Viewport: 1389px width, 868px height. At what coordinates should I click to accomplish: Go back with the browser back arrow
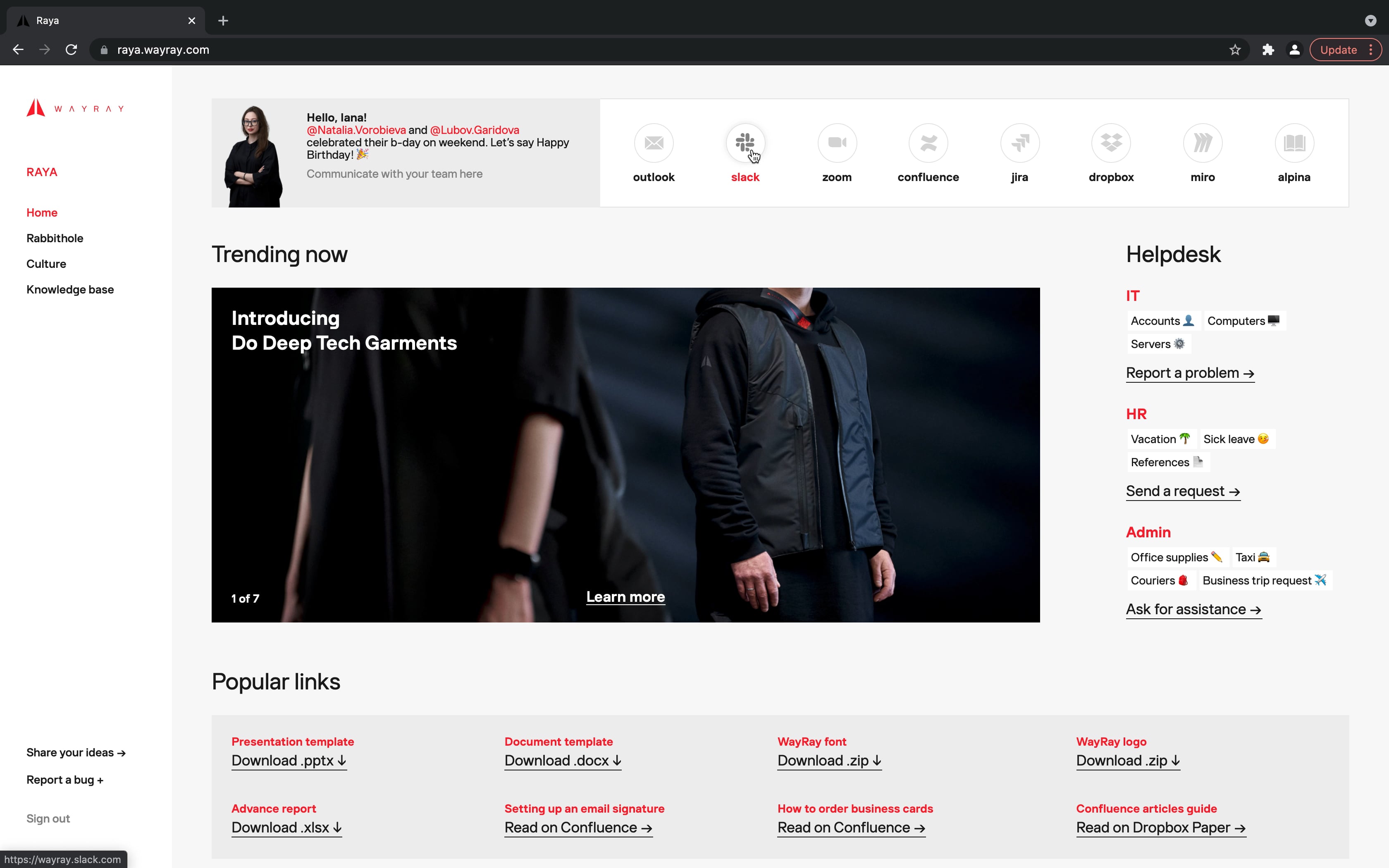[x=18, y=50]
